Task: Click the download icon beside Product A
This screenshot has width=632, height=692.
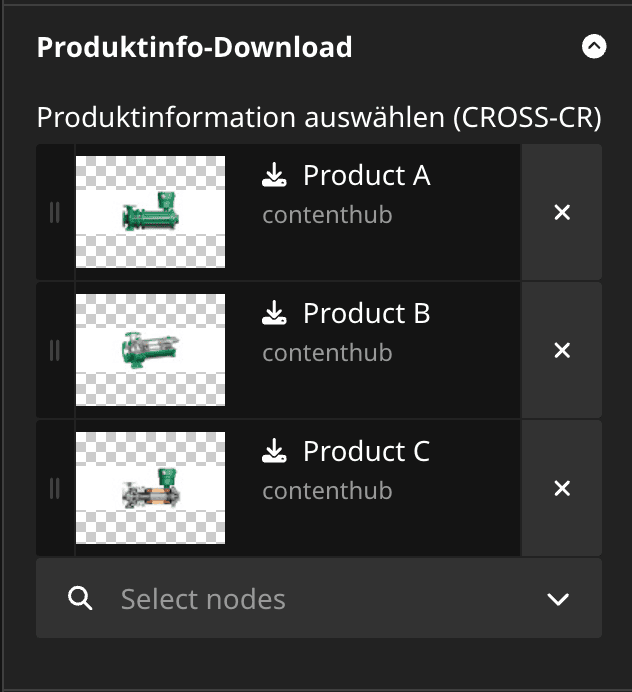Action: (274, 175)
